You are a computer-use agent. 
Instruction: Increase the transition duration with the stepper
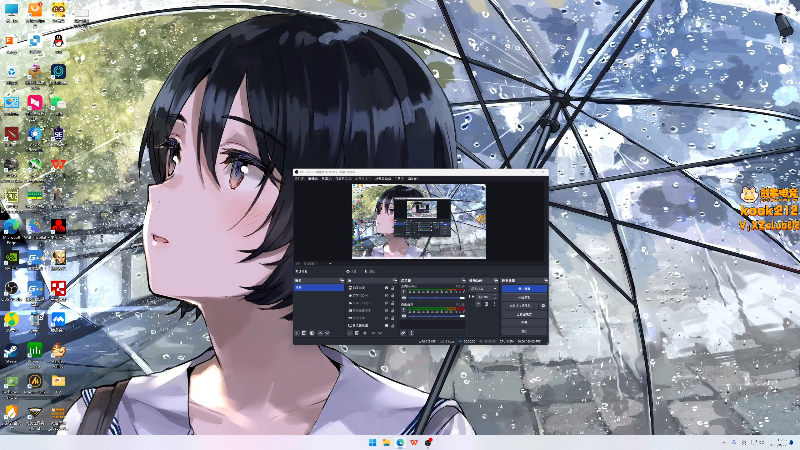click(x=495, y=295)
